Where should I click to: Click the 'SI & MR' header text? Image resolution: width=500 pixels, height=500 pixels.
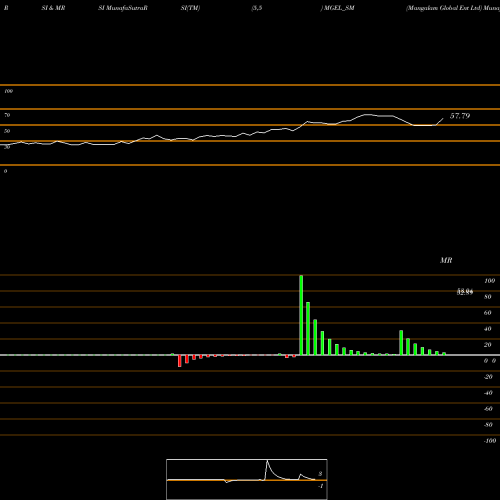tap(53, 8)
